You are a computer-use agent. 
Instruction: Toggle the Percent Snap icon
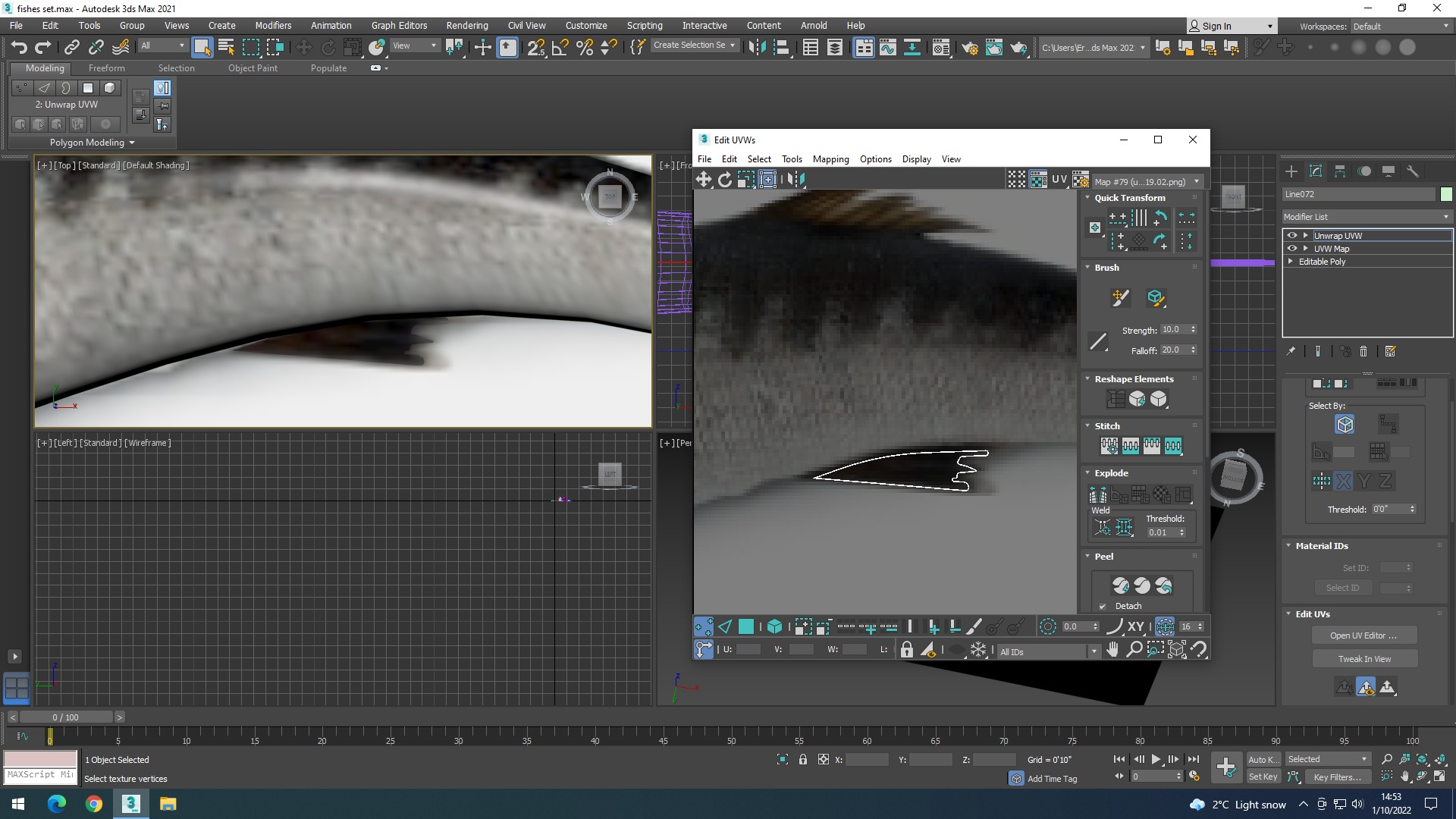[x=585, y=47]
